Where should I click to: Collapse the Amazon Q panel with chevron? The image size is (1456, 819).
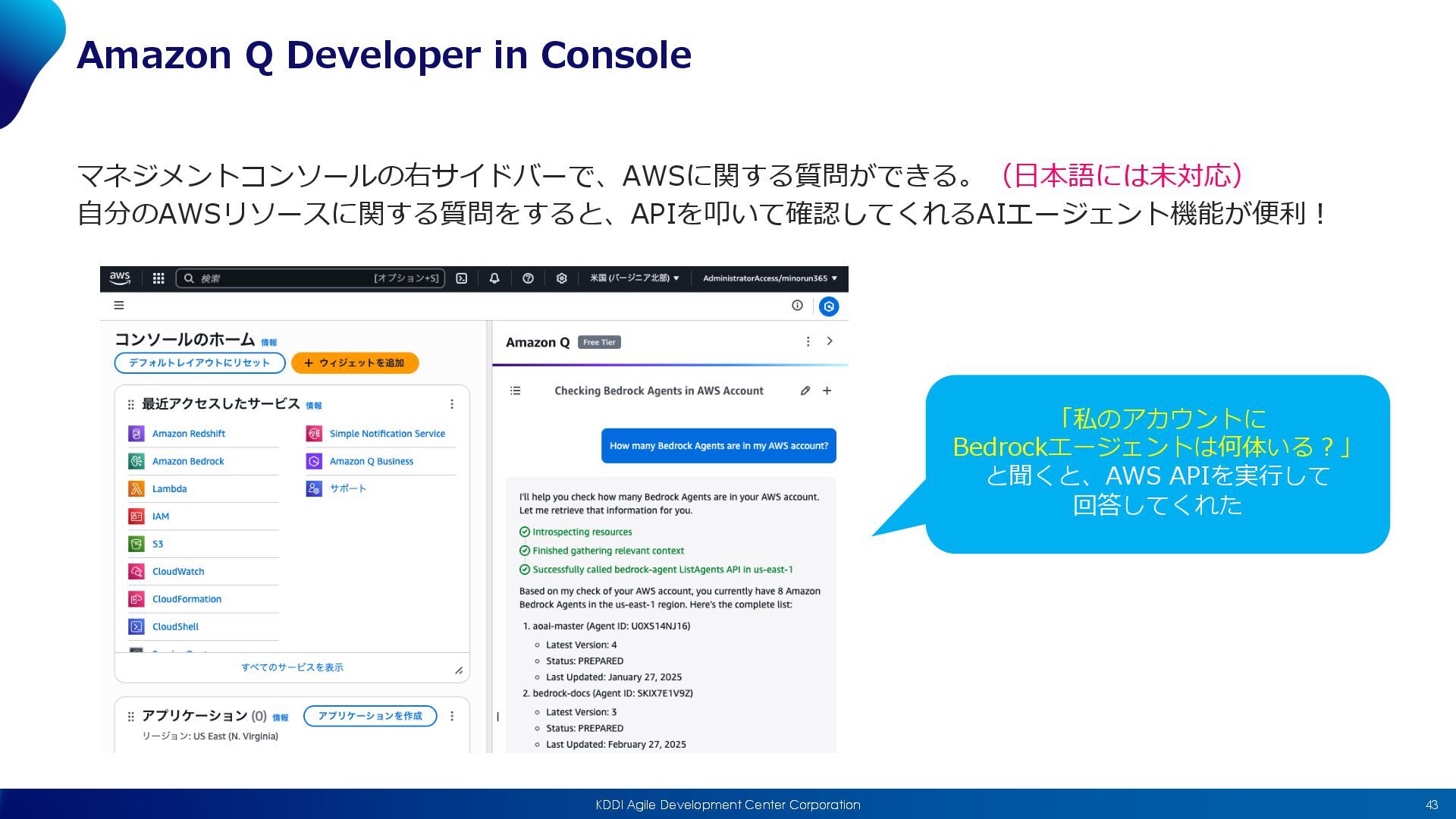(830, 341)
